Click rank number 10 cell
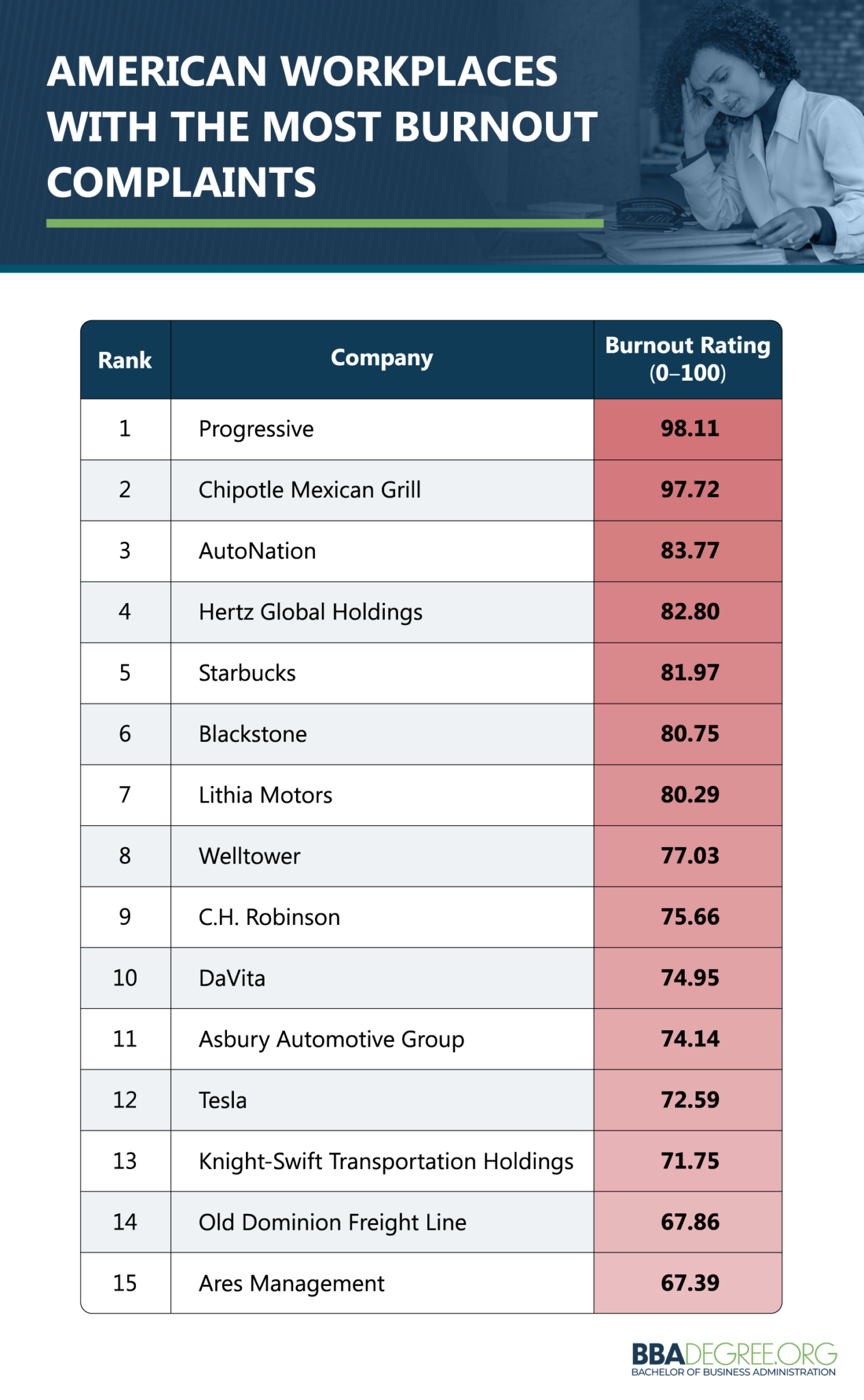 [125, 978]
